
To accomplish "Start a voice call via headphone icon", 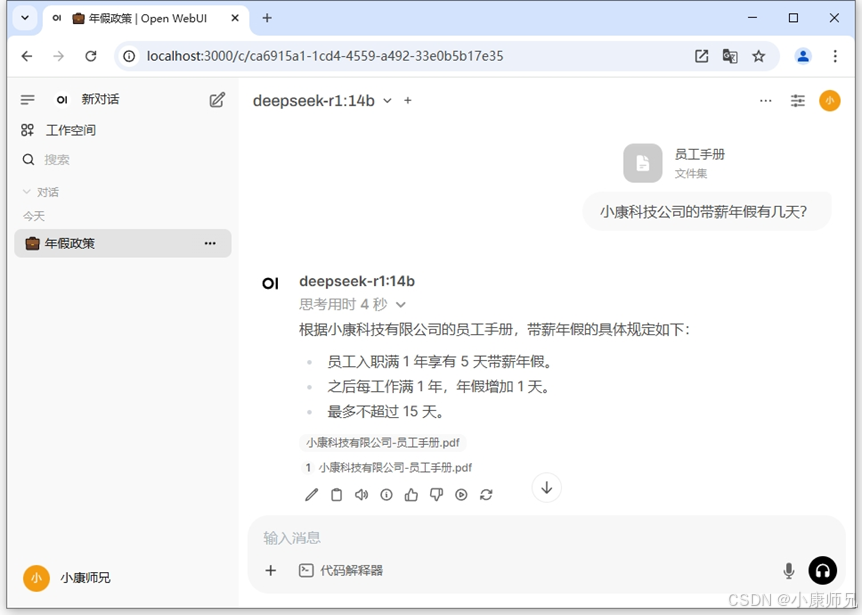I will (822, 570).
